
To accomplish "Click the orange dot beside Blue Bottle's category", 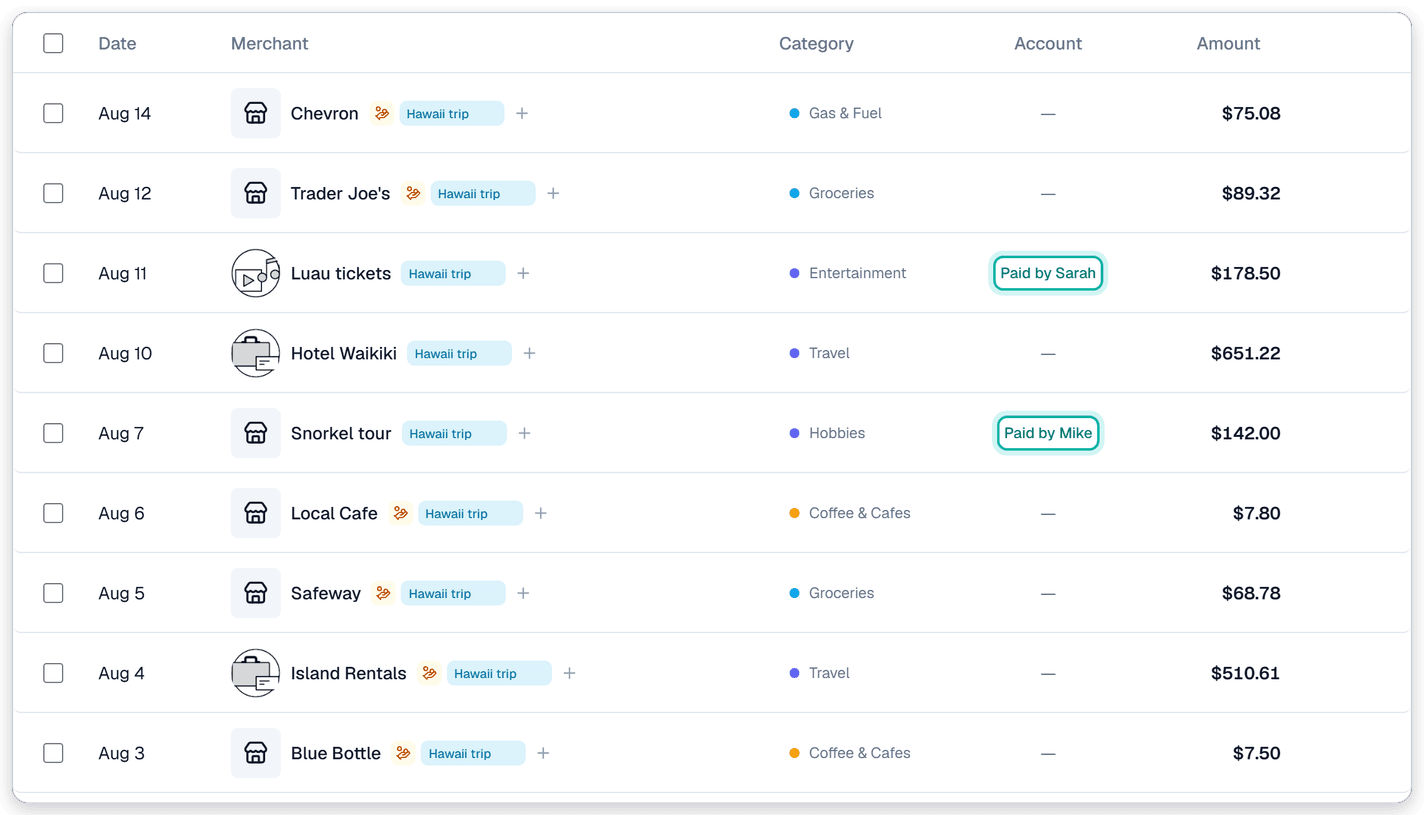I will [794, 753].
